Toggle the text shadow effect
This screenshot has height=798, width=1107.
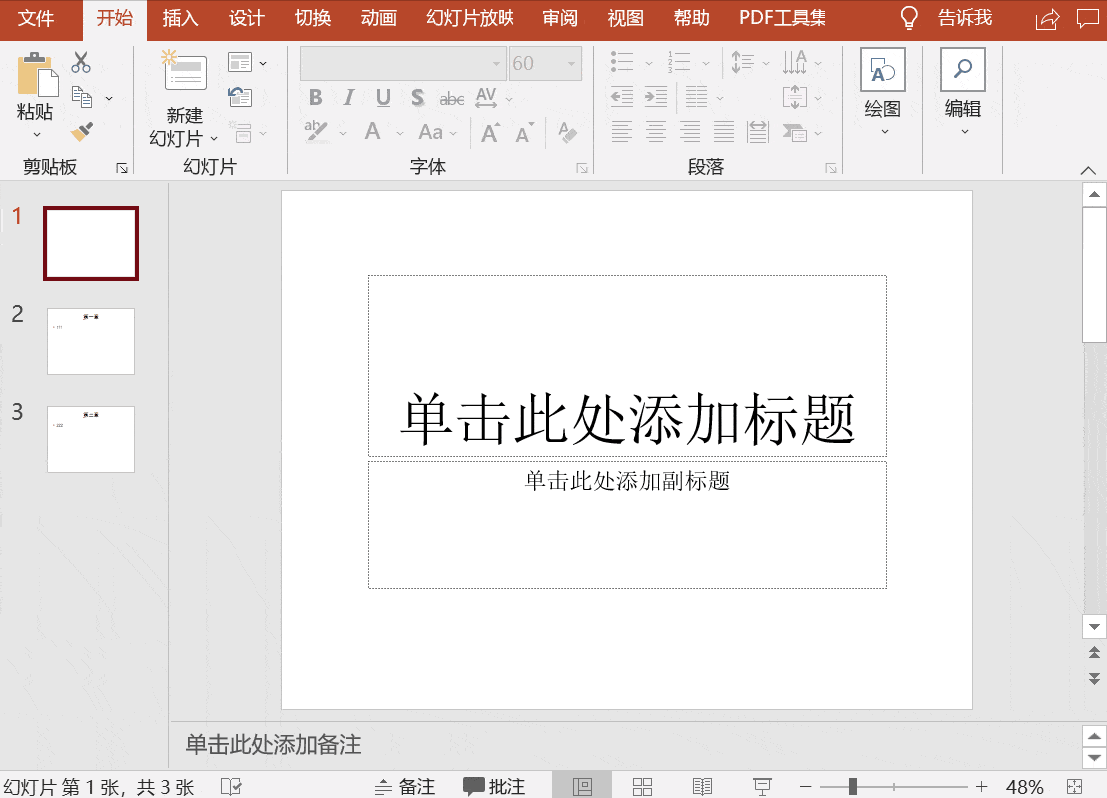(417, 98)
